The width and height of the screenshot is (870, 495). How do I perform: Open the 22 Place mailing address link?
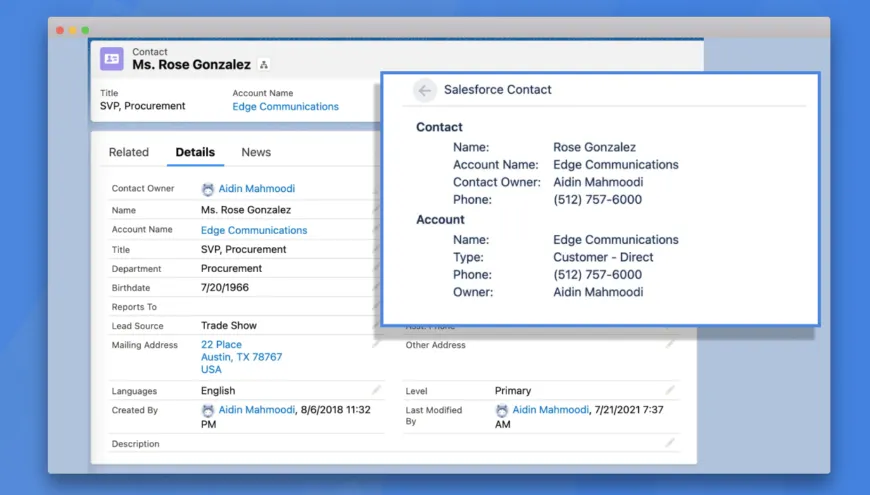[x=221, y=345]
